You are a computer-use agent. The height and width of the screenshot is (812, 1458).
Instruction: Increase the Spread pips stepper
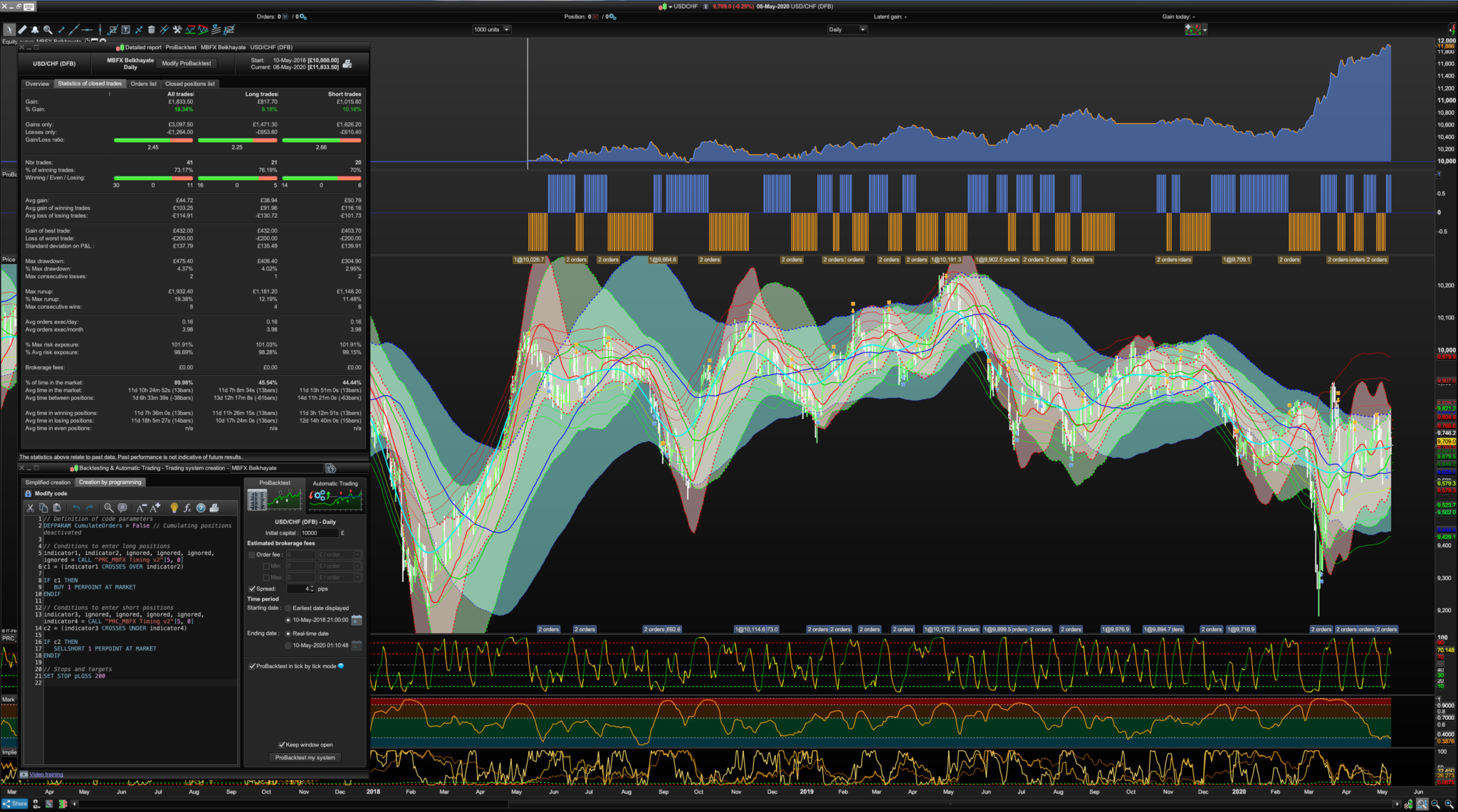coord(312,587)
